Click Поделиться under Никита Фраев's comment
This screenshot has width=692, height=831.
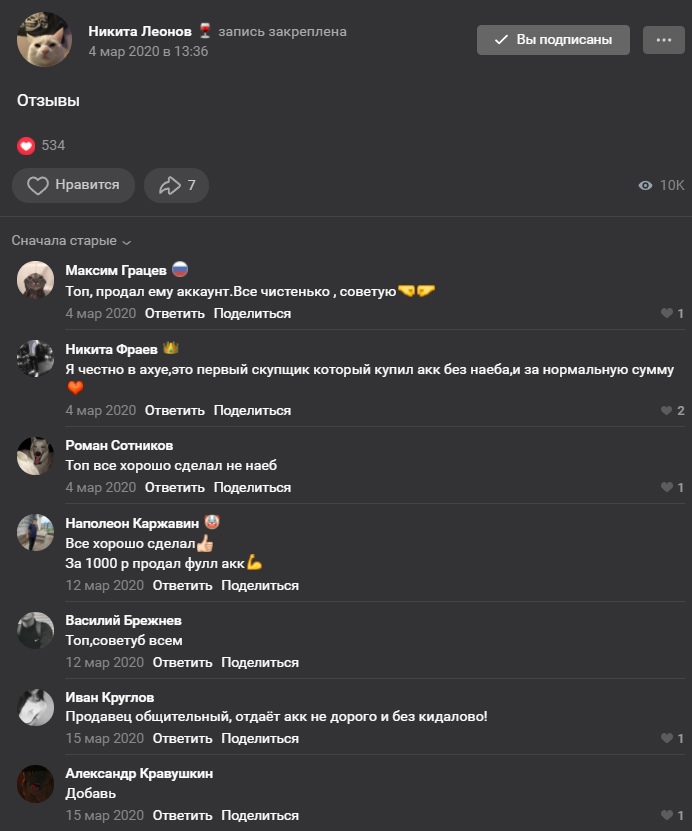pos(252,411)
